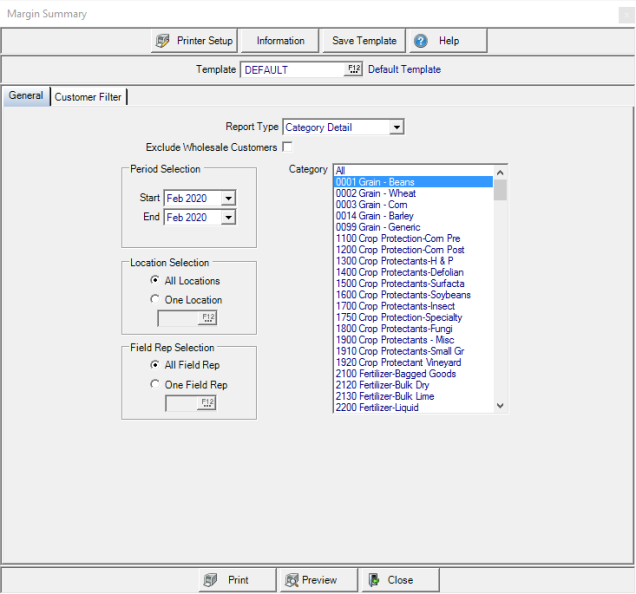The image size is (636, 594).
Task: Select 1900 Crop Protectants - Misc
Action: 413,340
